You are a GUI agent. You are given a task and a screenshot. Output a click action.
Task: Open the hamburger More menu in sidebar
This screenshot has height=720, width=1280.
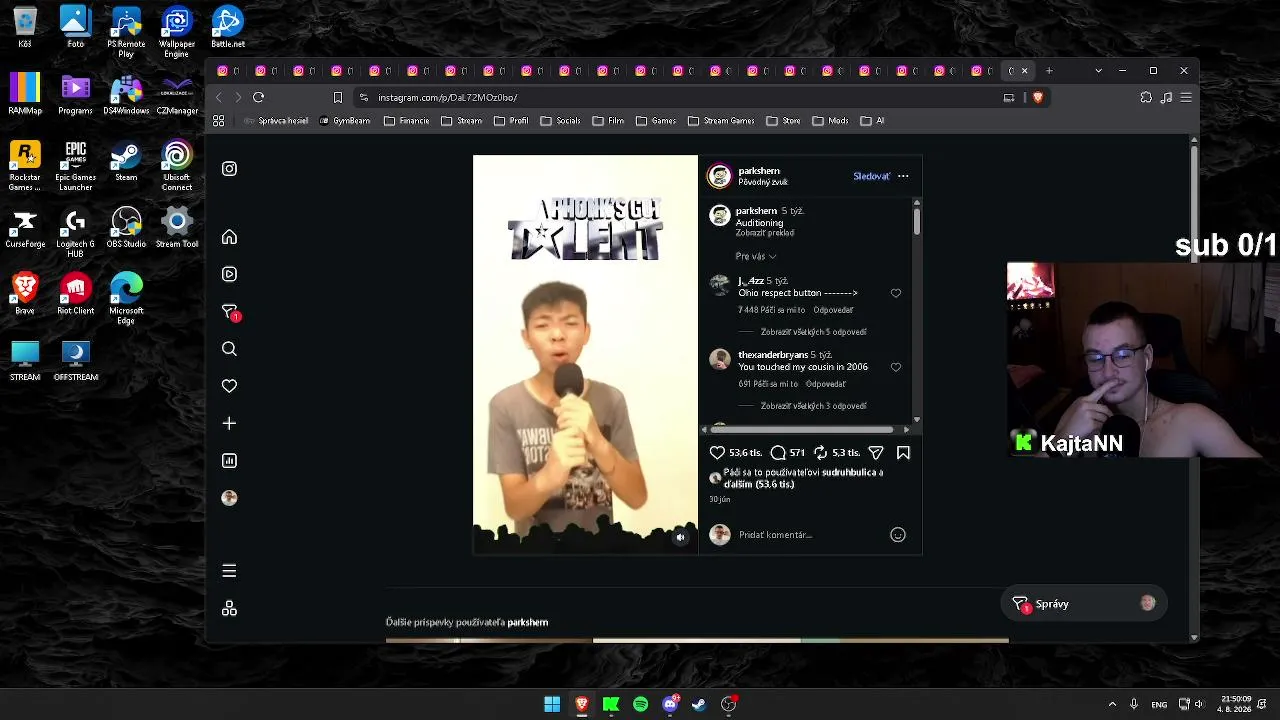(229, 571)
